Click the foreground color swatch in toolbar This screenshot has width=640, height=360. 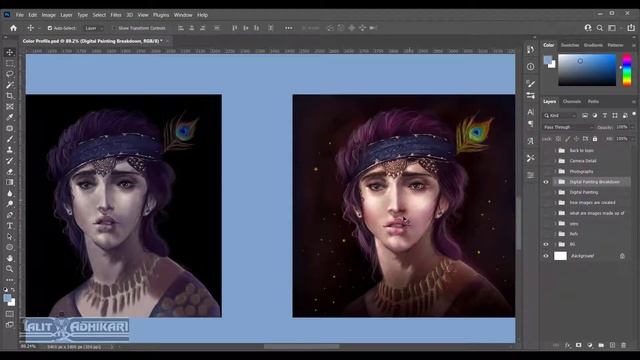(7, 298)
